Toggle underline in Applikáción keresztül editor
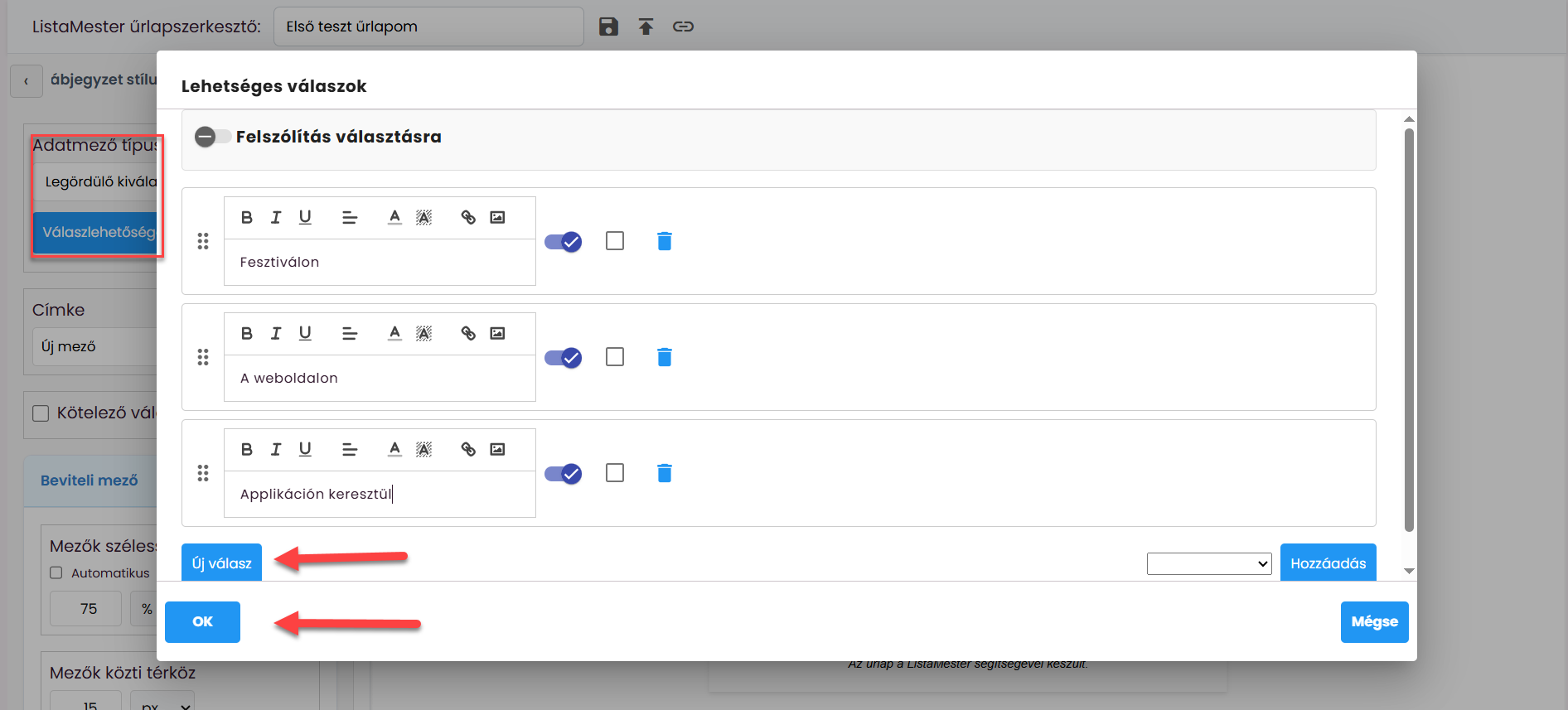This screenshot has width=1568, height=710. coord(305,449)
